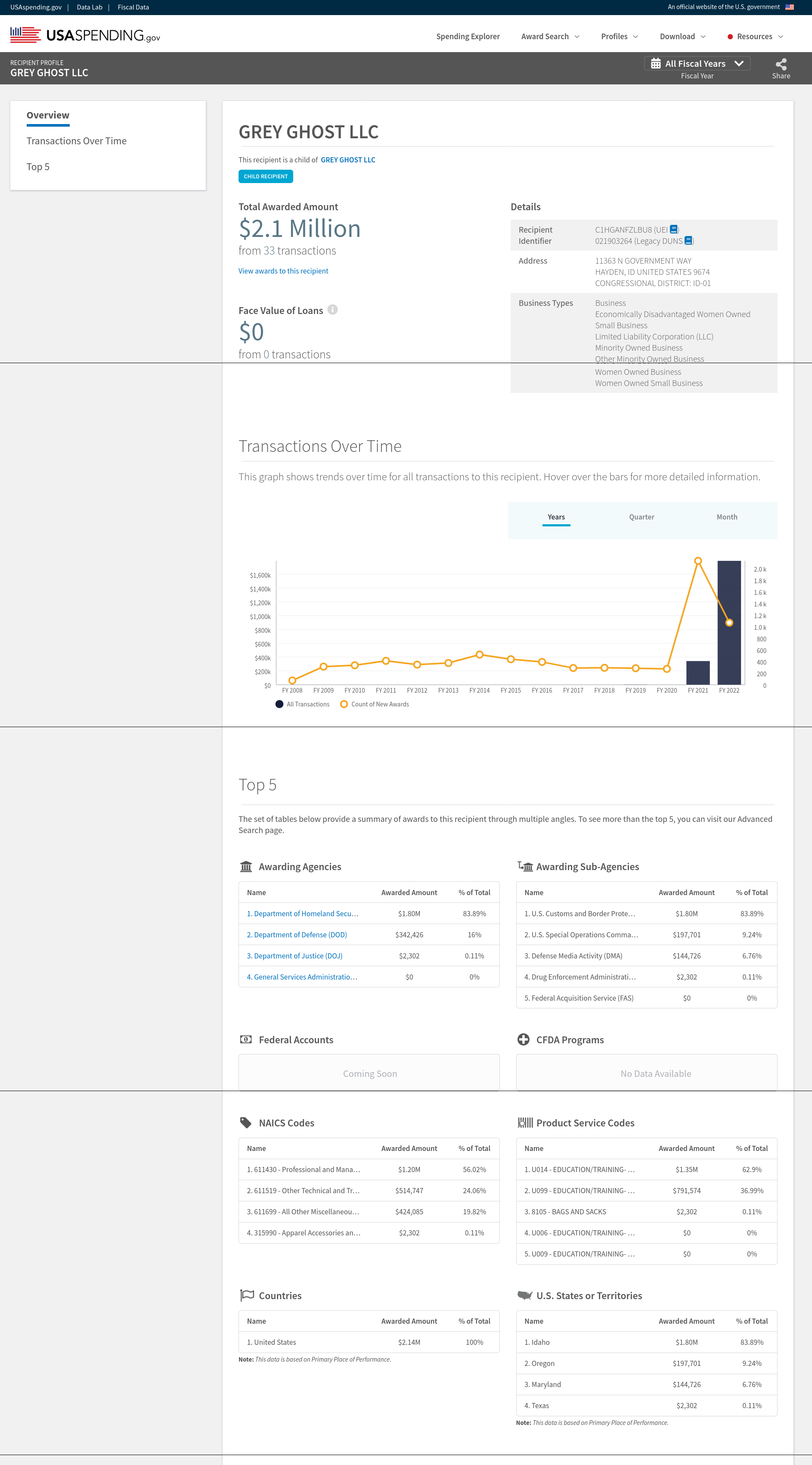Click 315990 - Apparel Accessories NAICS row
Screen dimensions: 812x1465
point(369,1232)
